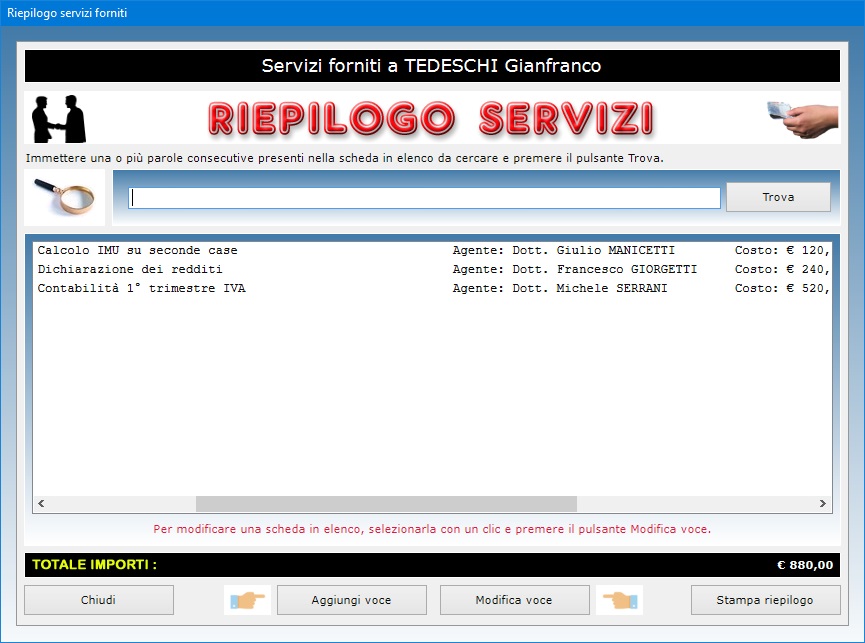Select the Calcolo IMU su seconde case row
Image resolution: width=865 pixels, height=643 pixels.
tap(432, 250)
